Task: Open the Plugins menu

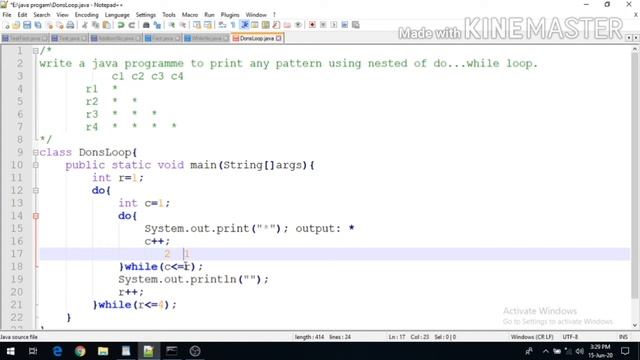Action: pos(230,15)
